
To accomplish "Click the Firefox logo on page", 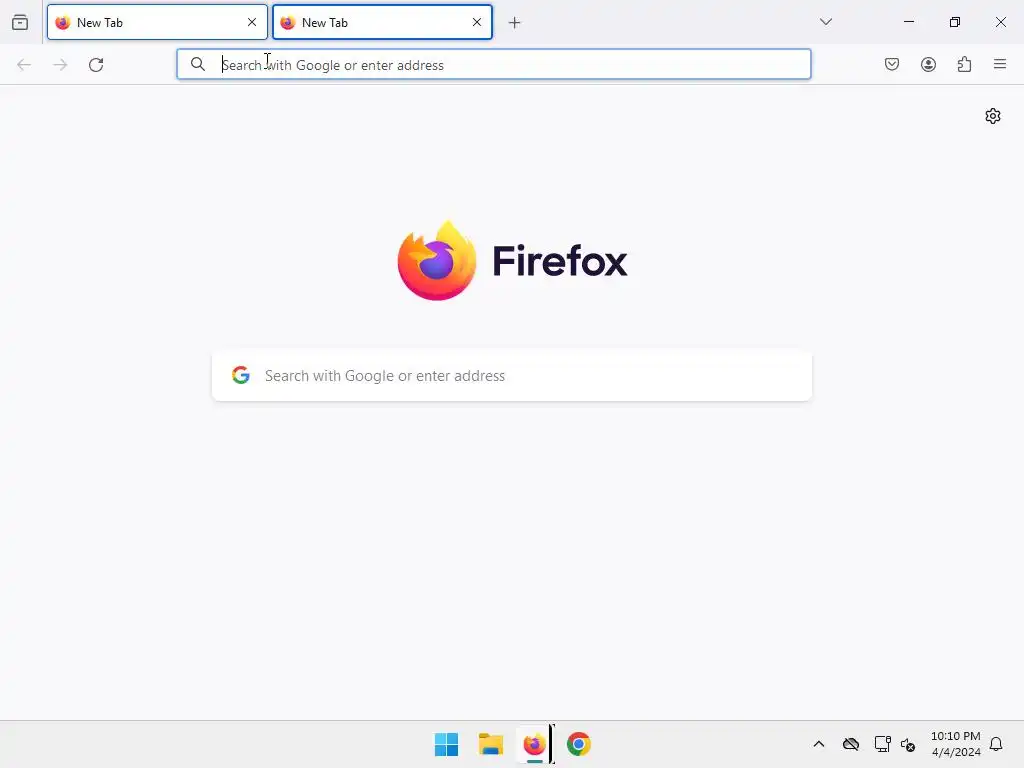I will pos(512,261).
